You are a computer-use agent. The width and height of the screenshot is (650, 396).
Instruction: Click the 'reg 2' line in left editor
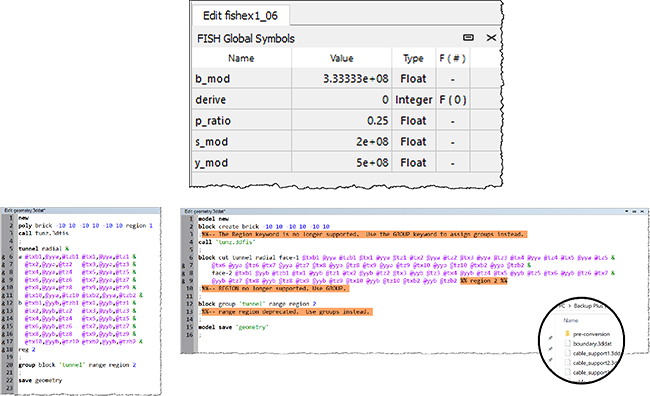(27, 350)
